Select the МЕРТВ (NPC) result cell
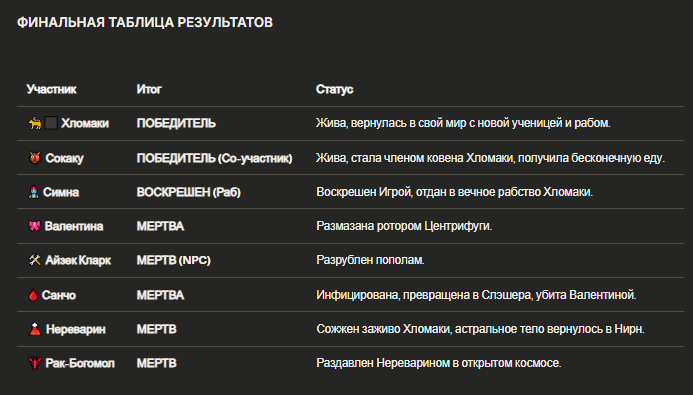The width and height of the screenshot is (693, 395). pos(174,260)
